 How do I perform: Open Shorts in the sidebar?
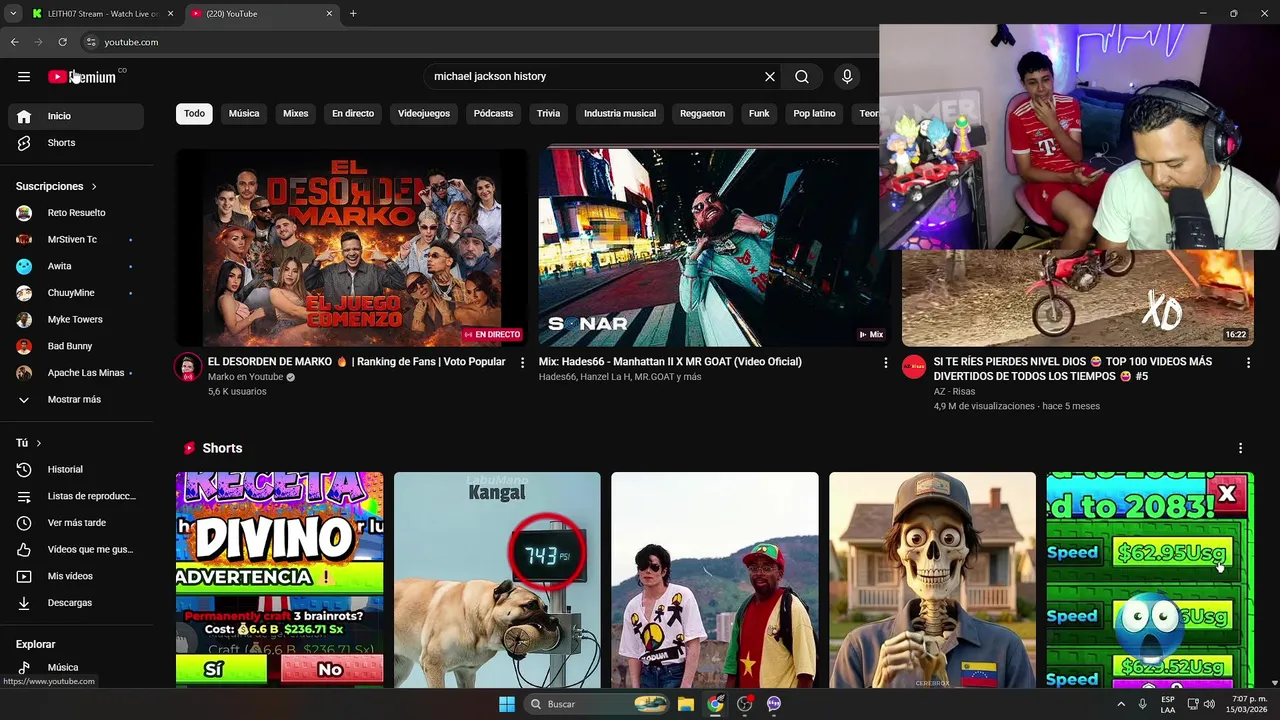[76, 143]
